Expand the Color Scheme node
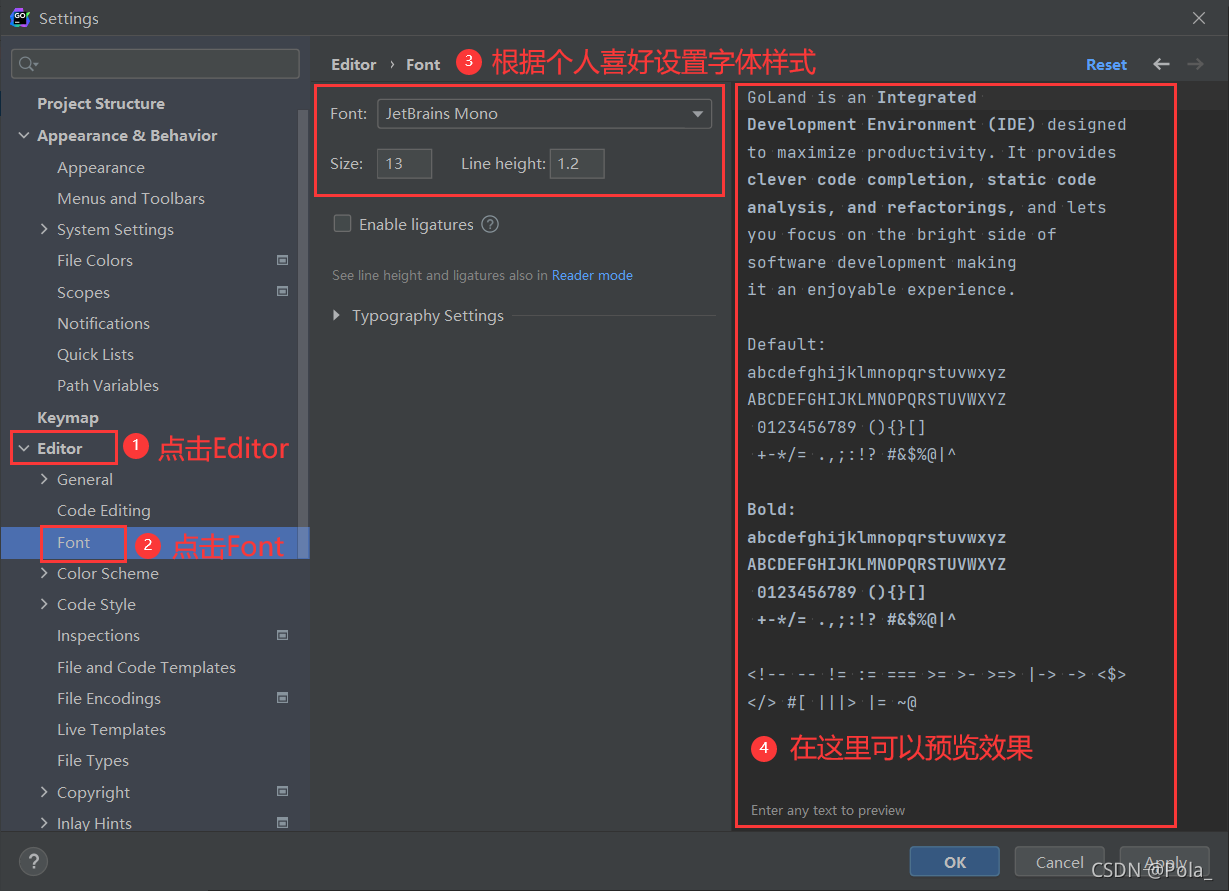1229x891 pixels. [x=44, y=573]
